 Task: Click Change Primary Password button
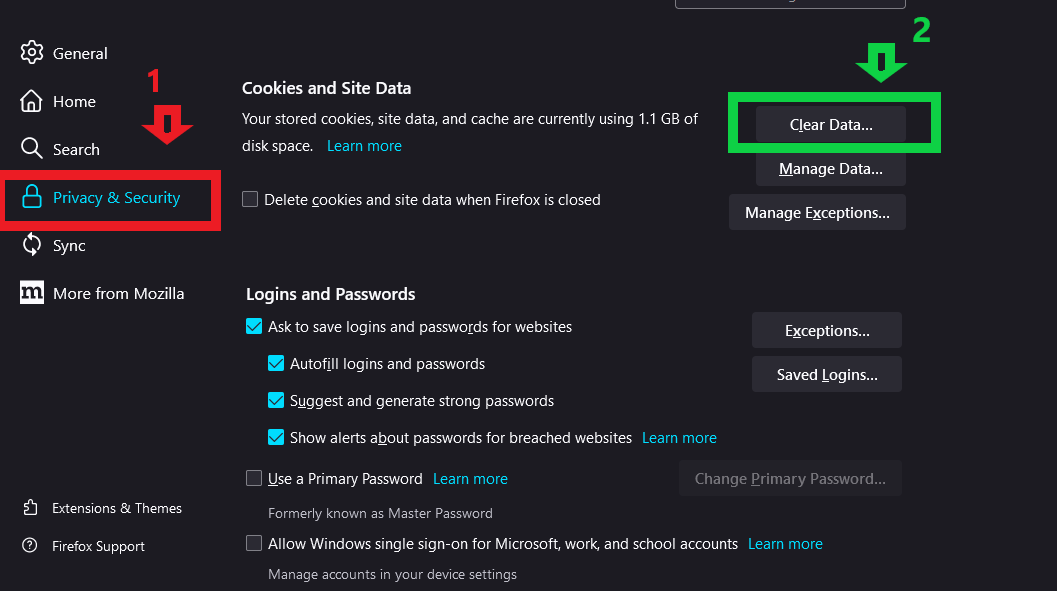[x=790, y=478]
